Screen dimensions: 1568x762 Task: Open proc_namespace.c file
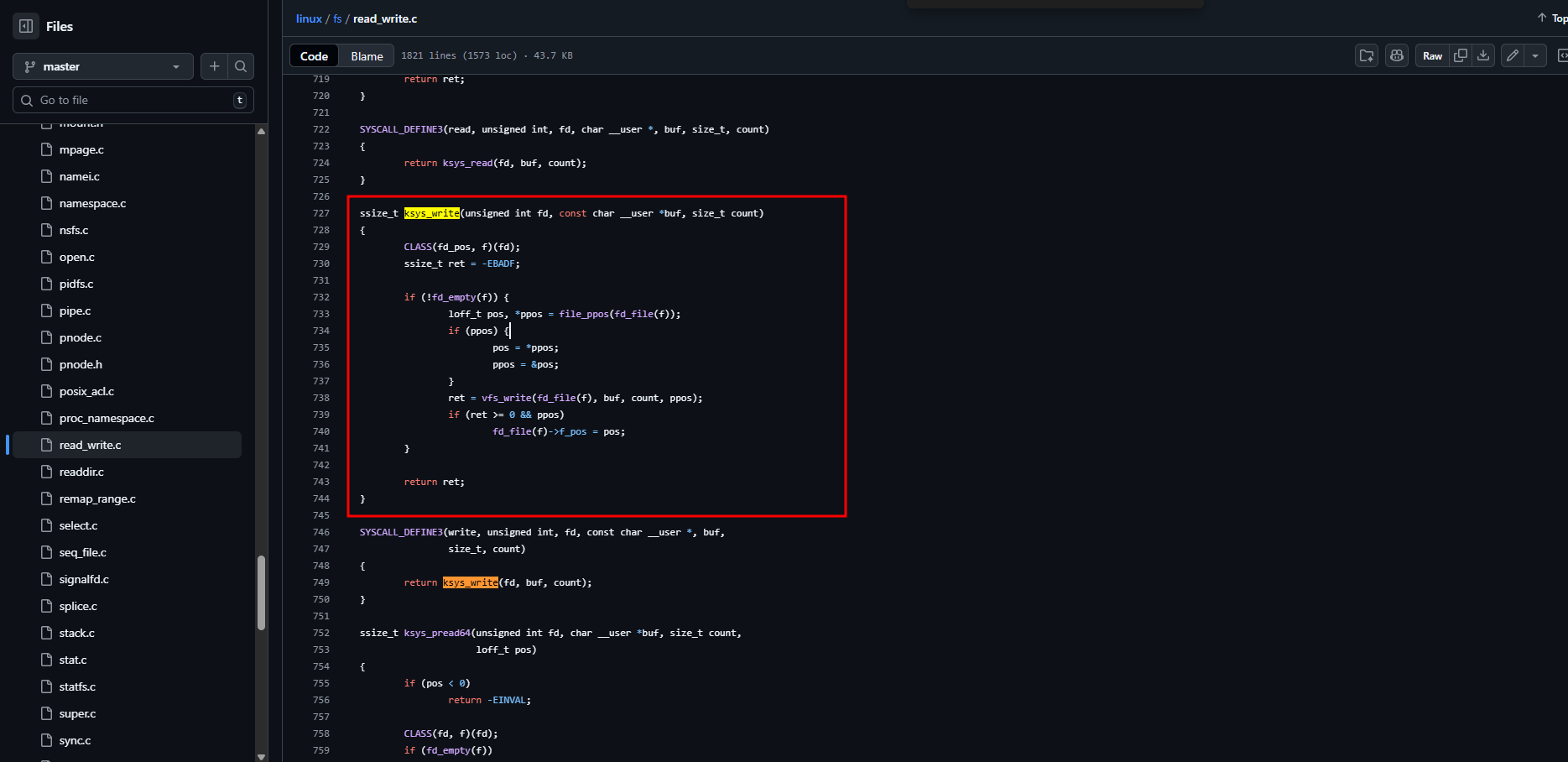(107, 418)
